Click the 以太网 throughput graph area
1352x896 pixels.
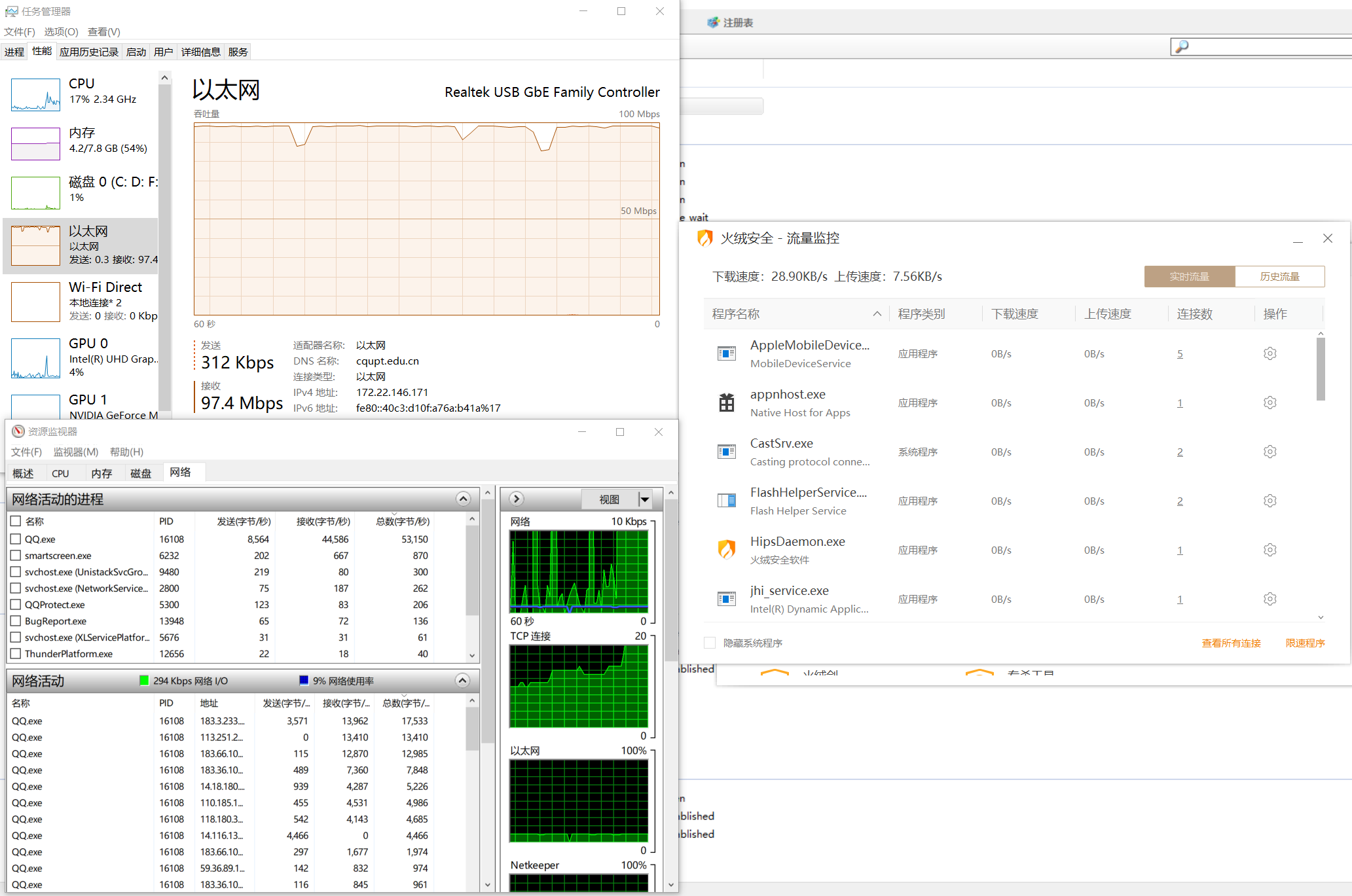coord(426,219)
